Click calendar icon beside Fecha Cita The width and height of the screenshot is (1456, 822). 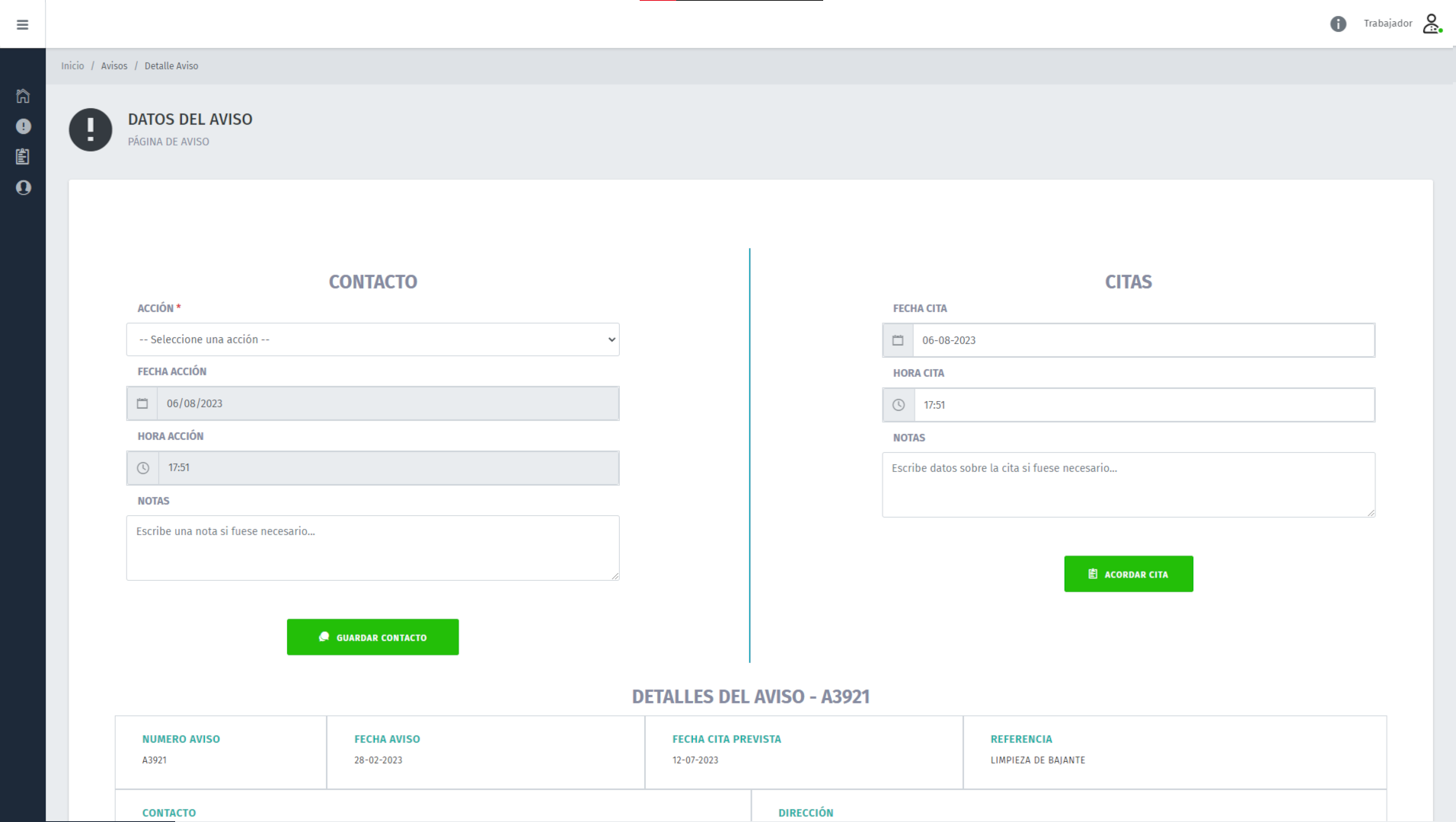coord(898,340)
